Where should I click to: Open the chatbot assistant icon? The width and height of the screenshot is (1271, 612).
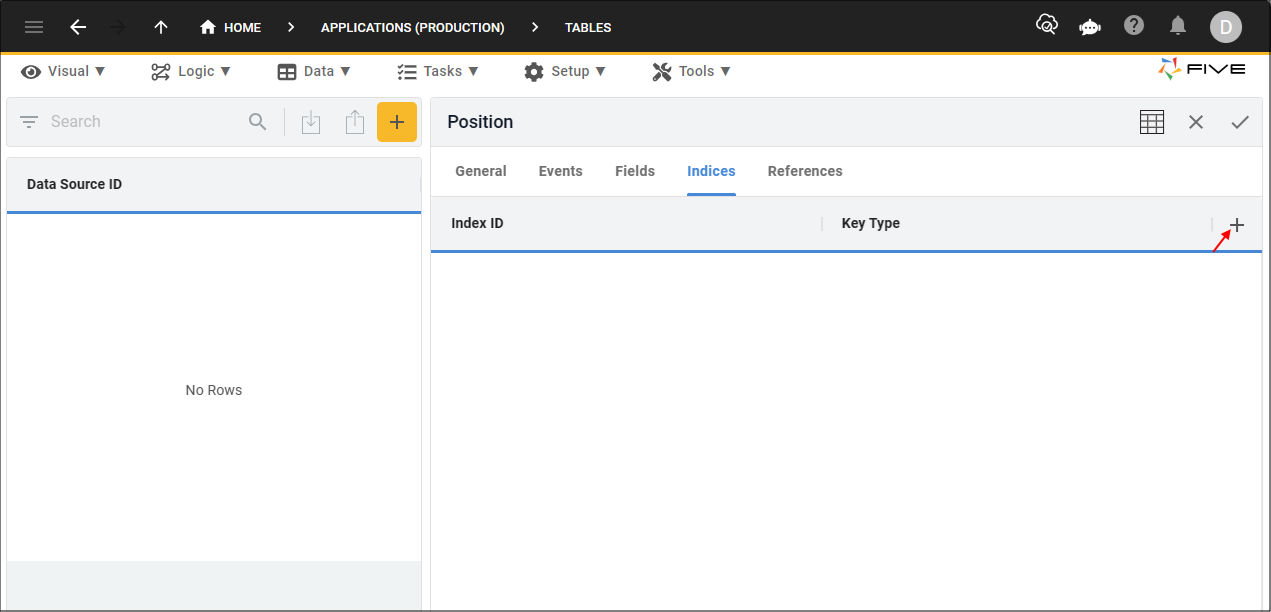tap(1089, 27)
